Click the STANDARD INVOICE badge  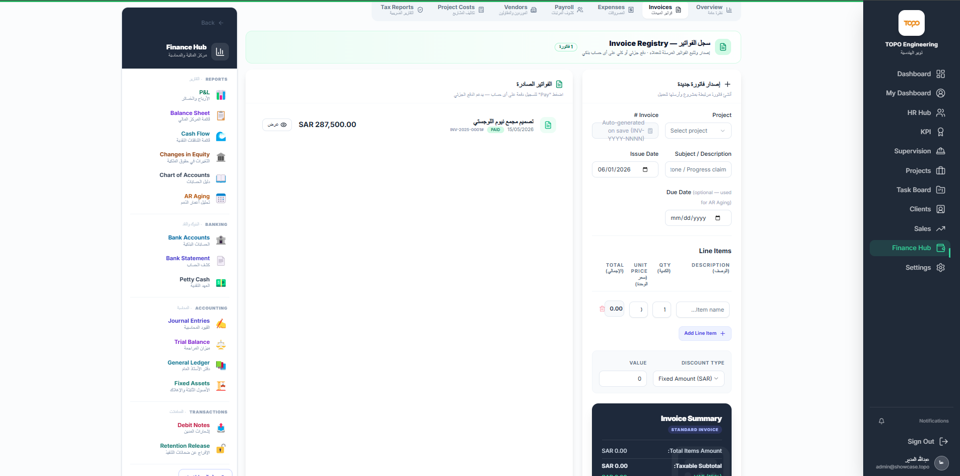point(695,430)
